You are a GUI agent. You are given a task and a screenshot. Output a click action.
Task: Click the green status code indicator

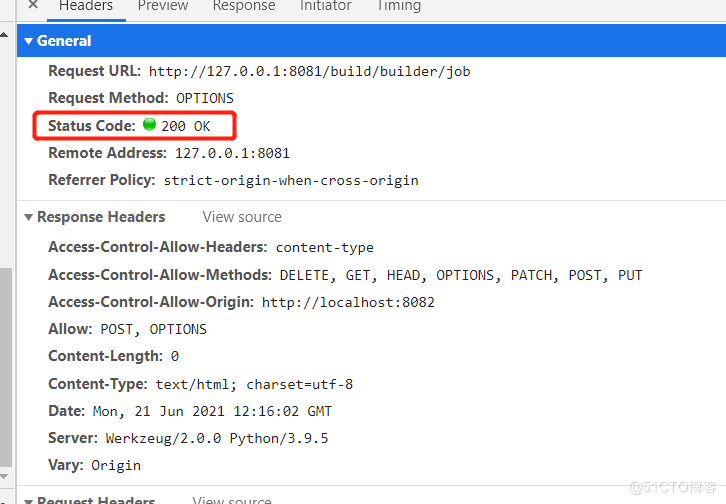(x=149, y=124)
